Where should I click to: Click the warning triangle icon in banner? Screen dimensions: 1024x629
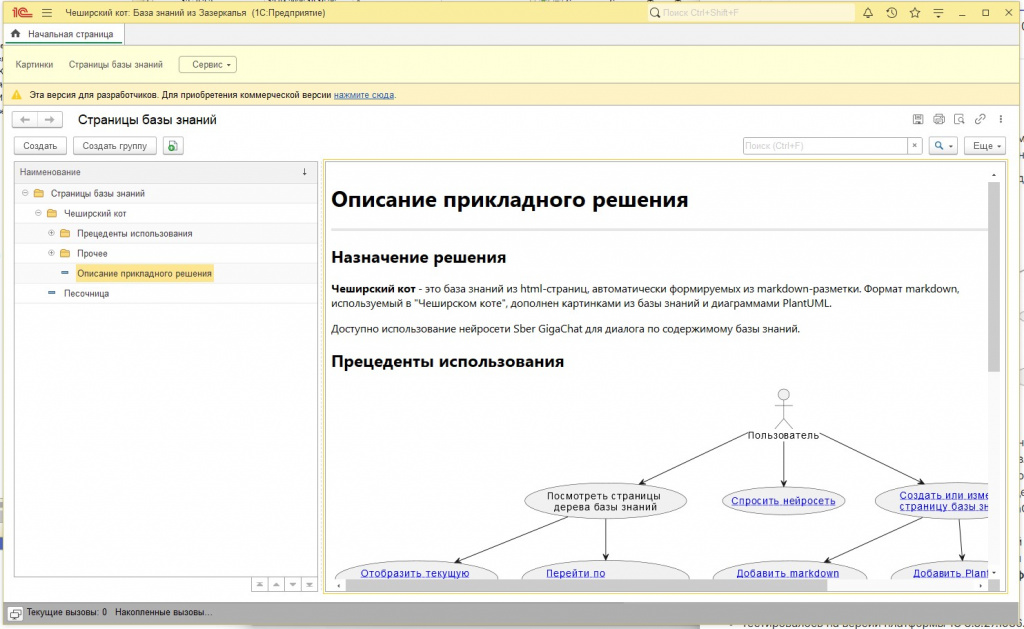[x=17, y=95]
